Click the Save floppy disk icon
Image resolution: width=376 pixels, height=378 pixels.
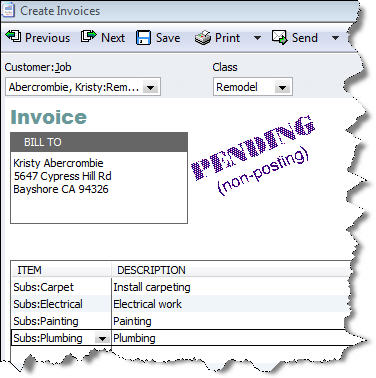point(143,38)
